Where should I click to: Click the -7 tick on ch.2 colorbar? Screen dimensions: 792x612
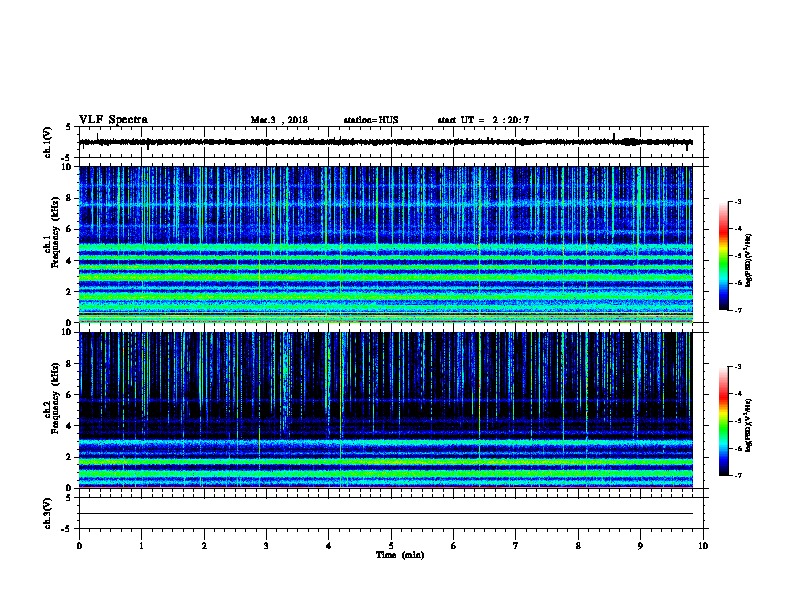tap(737, 475)
